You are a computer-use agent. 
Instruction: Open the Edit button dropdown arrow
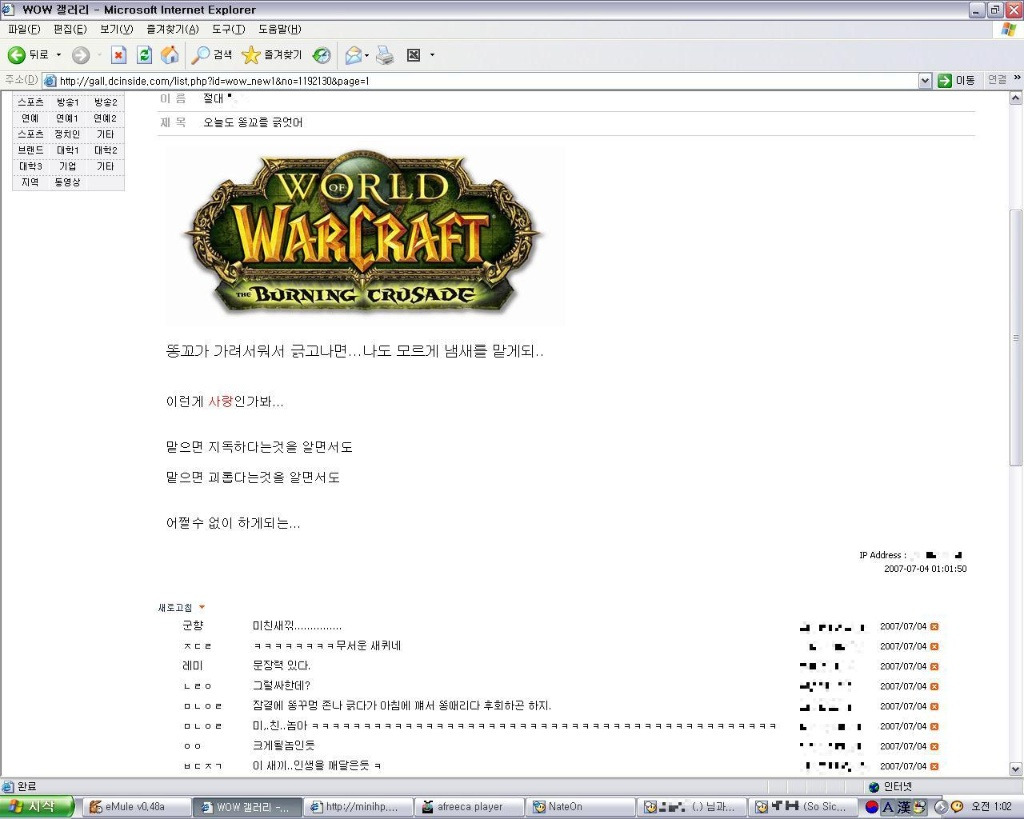[432, 56]
